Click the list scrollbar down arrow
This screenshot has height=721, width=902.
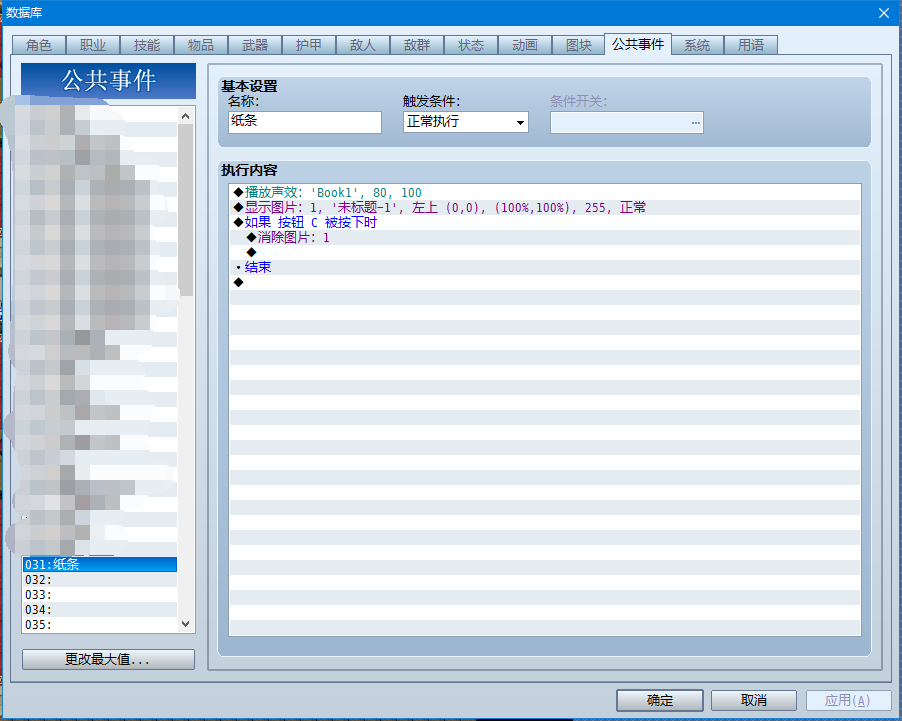(x=185, y=624)
